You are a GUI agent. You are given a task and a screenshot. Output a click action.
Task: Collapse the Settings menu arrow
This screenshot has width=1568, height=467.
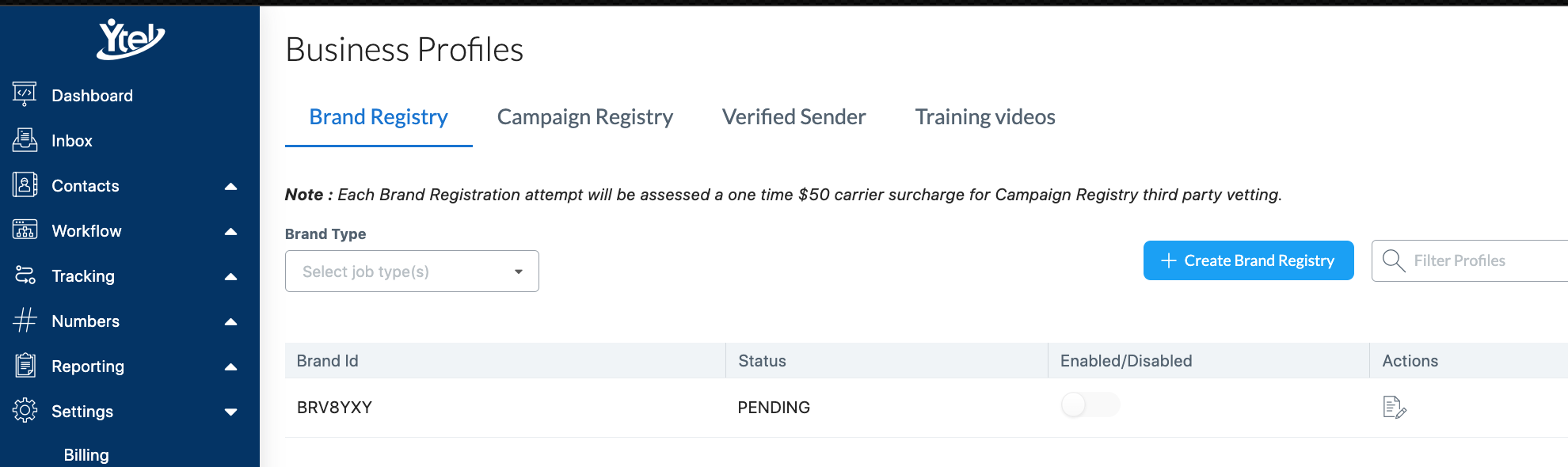231,412
